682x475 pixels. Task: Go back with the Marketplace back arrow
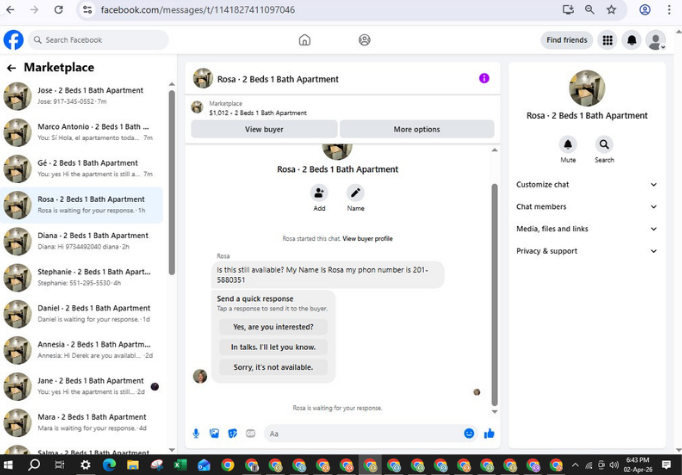coord(11,68)
